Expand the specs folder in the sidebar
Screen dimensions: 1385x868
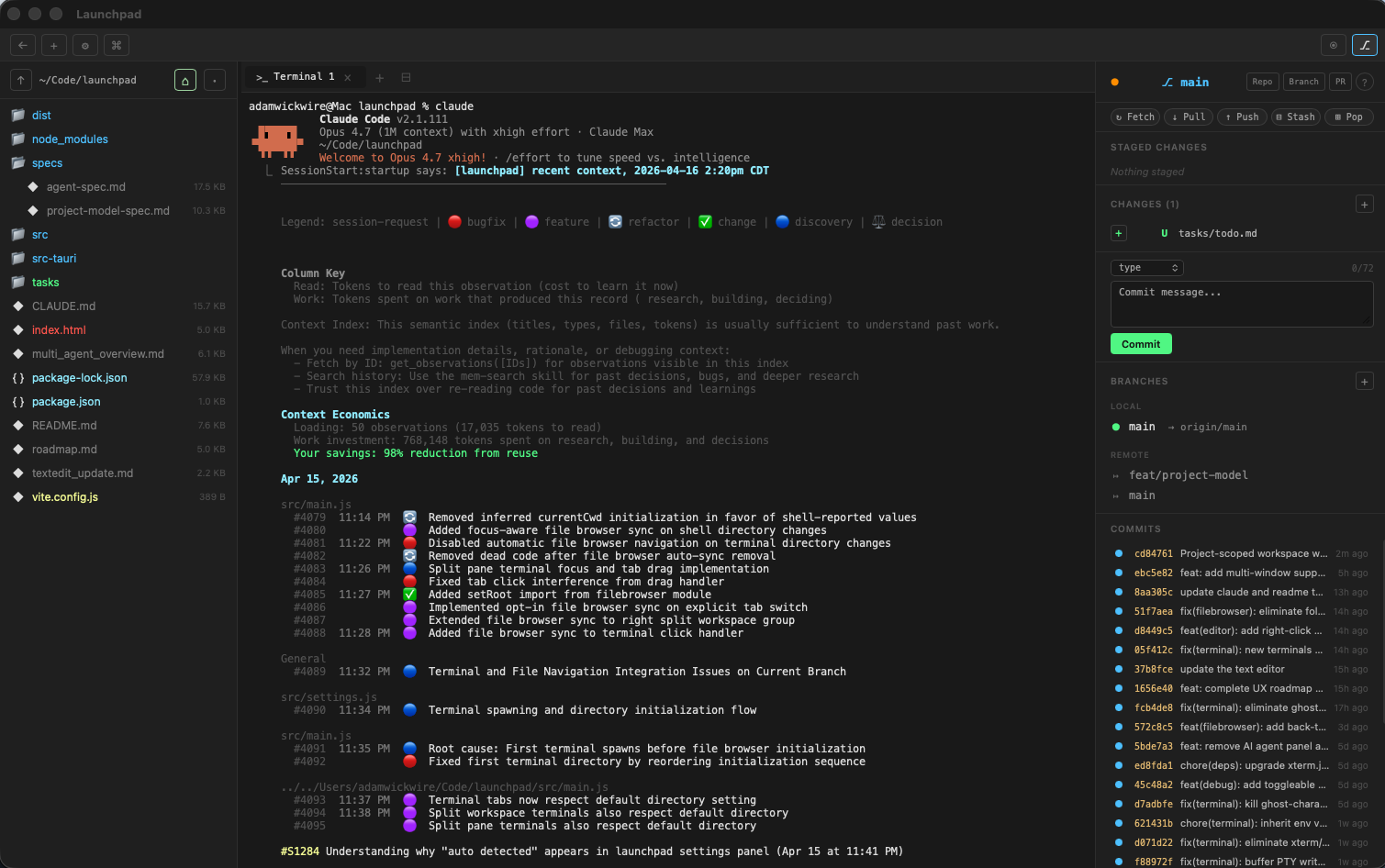tap(47, 162)
